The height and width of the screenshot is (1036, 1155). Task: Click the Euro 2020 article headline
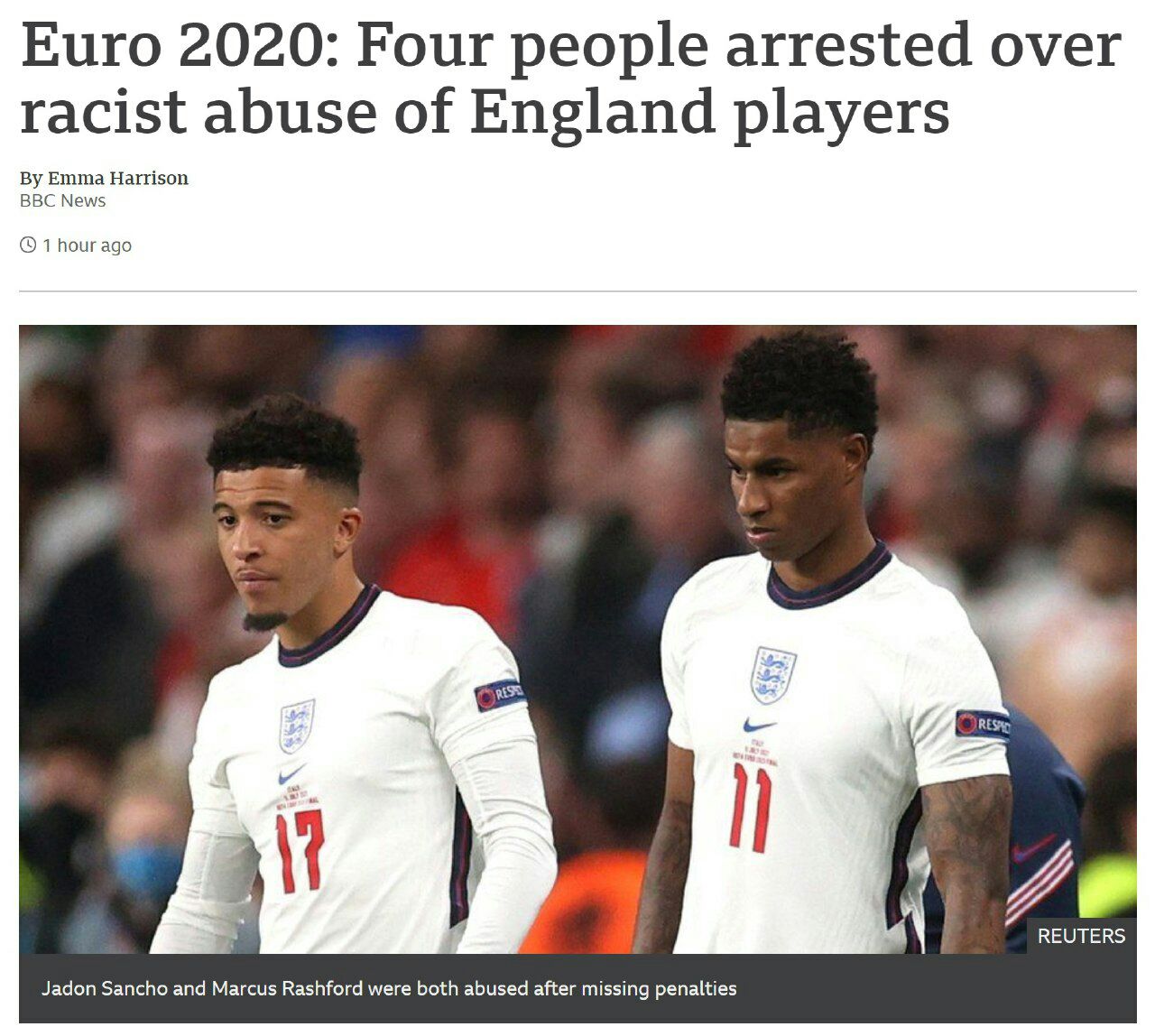[x=570, y=79]
